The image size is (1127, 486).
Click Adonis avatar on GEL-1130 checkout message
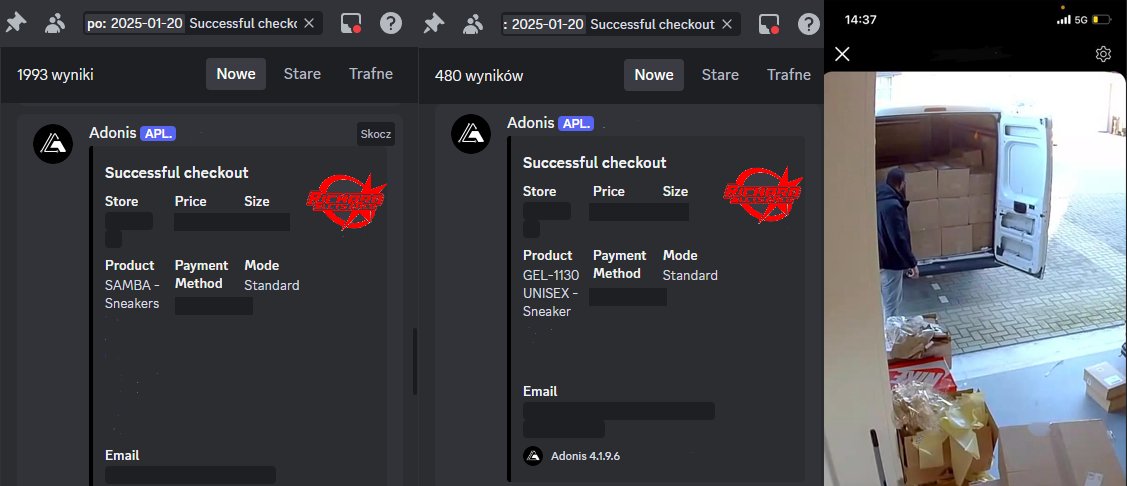471,134
